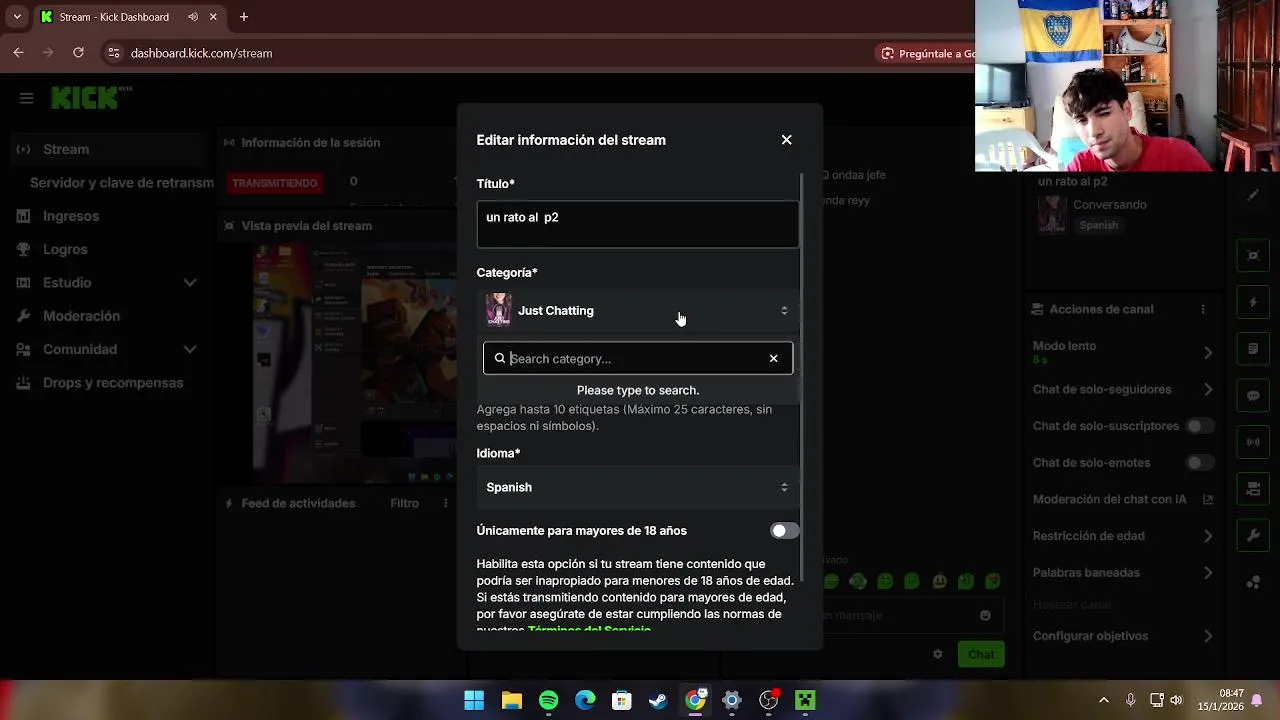This screenshot has height=720, width=1280.
Task: Open the pencil edit icon in right sidebar
Action: pyautogui.click(x=1253, y=196)
